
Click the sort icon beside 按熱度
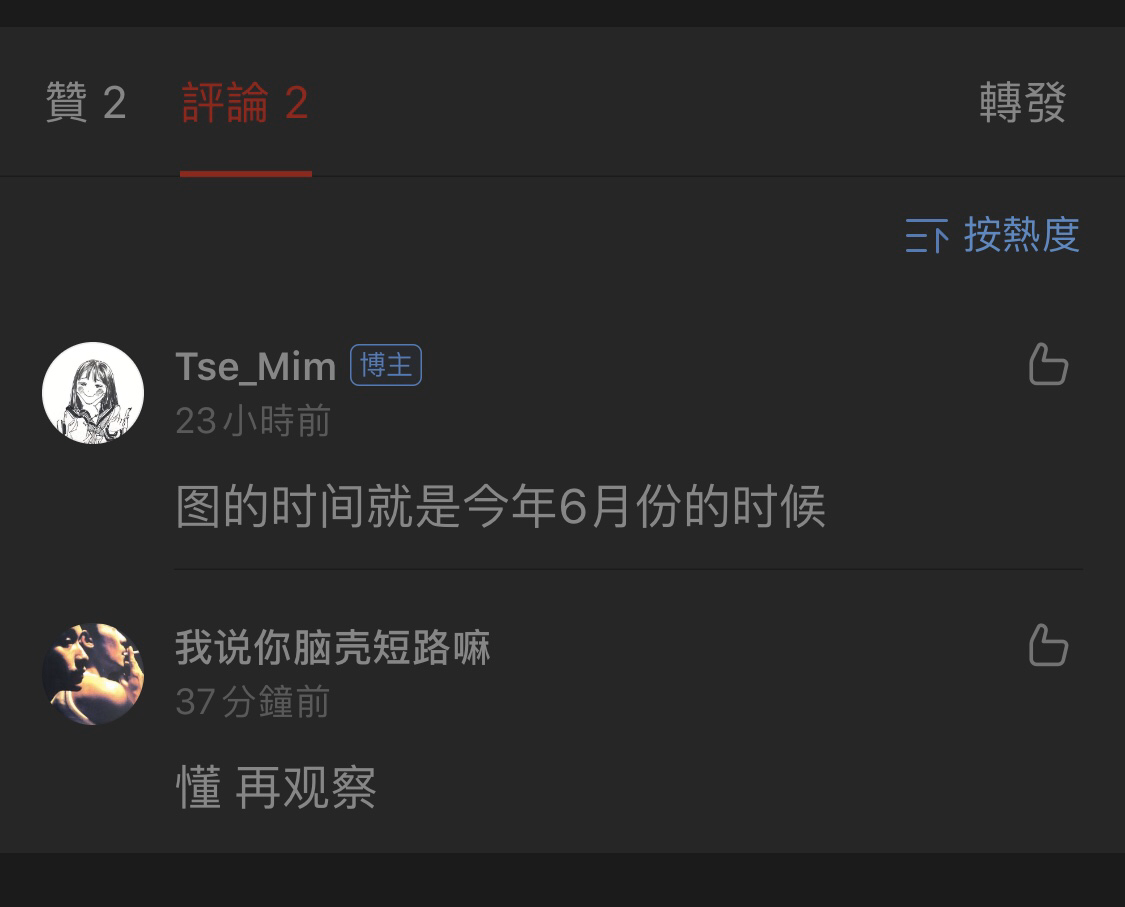click(x=926, y=235)
